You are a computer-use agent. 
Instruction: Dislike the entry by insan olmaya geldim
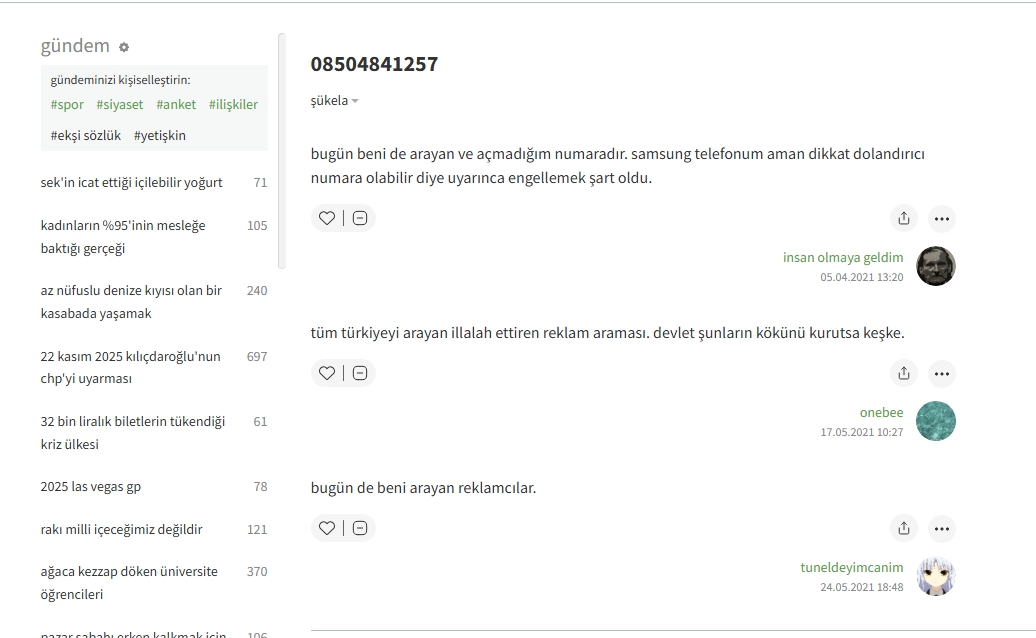point(360,218)
